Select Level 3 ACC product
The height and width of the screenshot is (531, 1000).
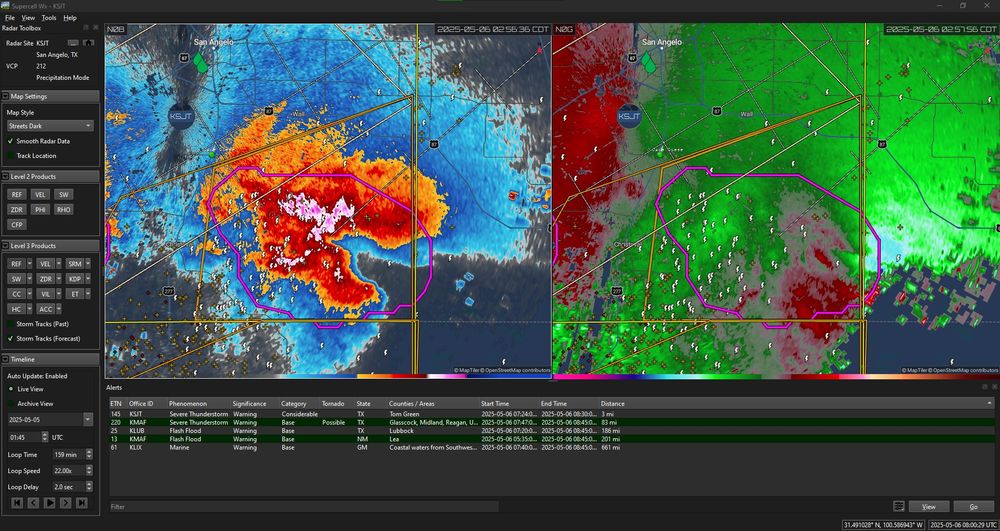tap(45, 309)
